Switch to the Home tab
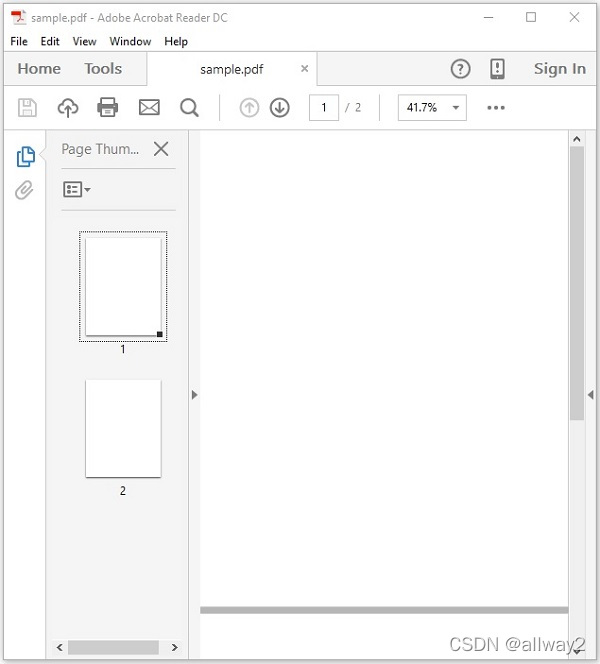The height and width of the screenshot is (664, 600). pyautogui.click(x=39, y=69)
